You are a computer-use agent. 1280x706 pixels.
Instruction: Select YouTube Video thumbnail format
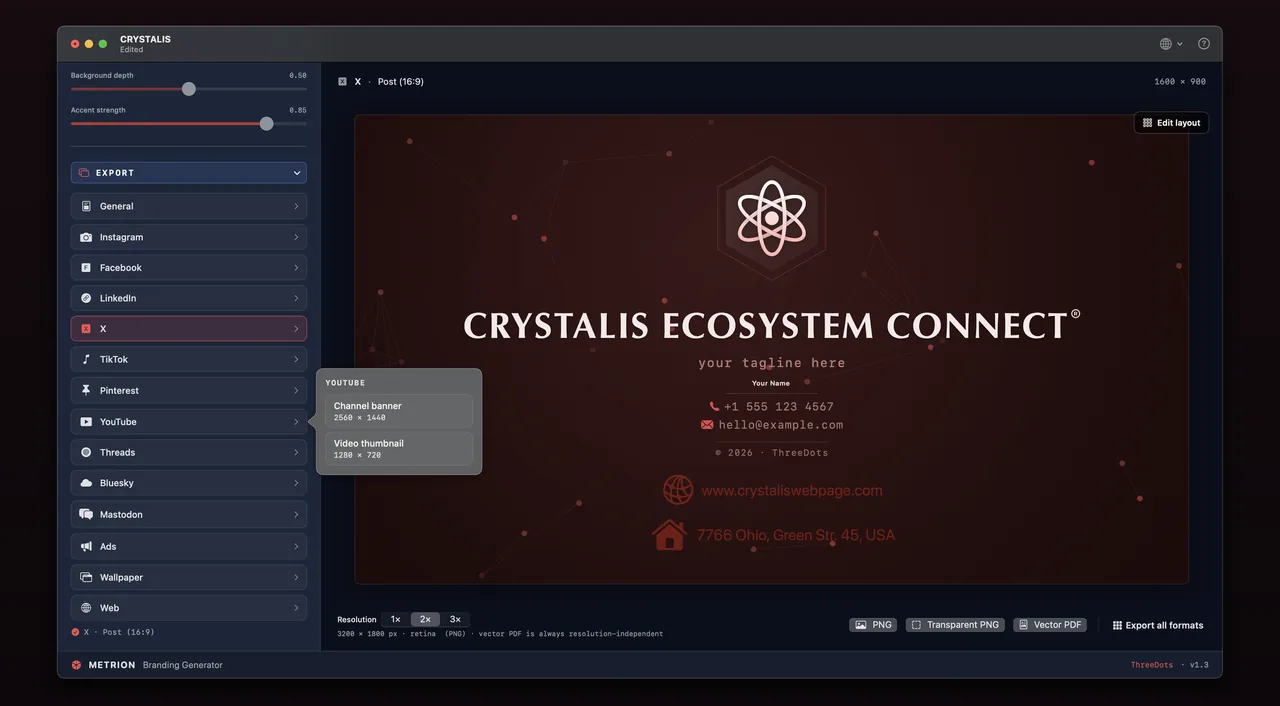(399, 448)
